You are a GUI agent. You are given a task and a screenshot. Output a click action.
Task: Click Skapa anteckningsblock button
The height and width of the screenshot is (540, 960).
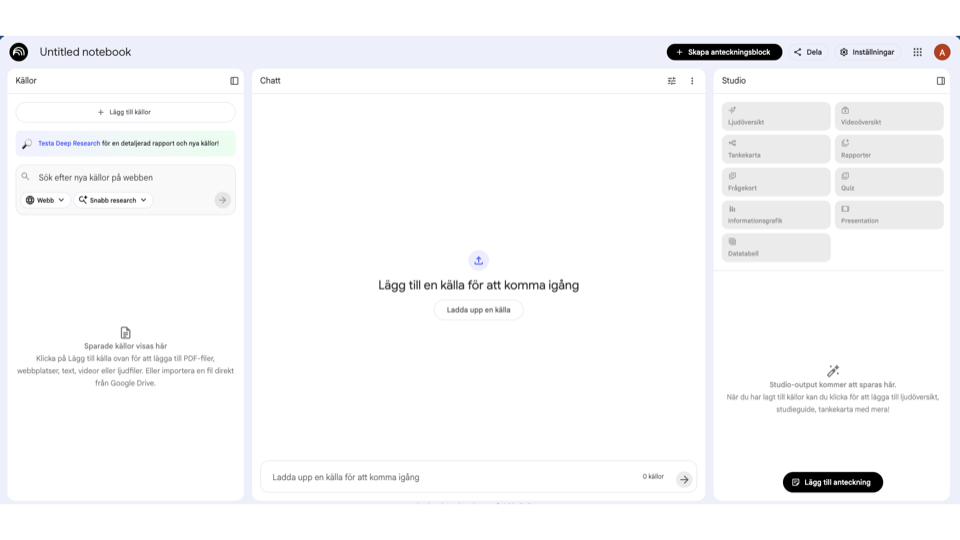click(724, 52)
